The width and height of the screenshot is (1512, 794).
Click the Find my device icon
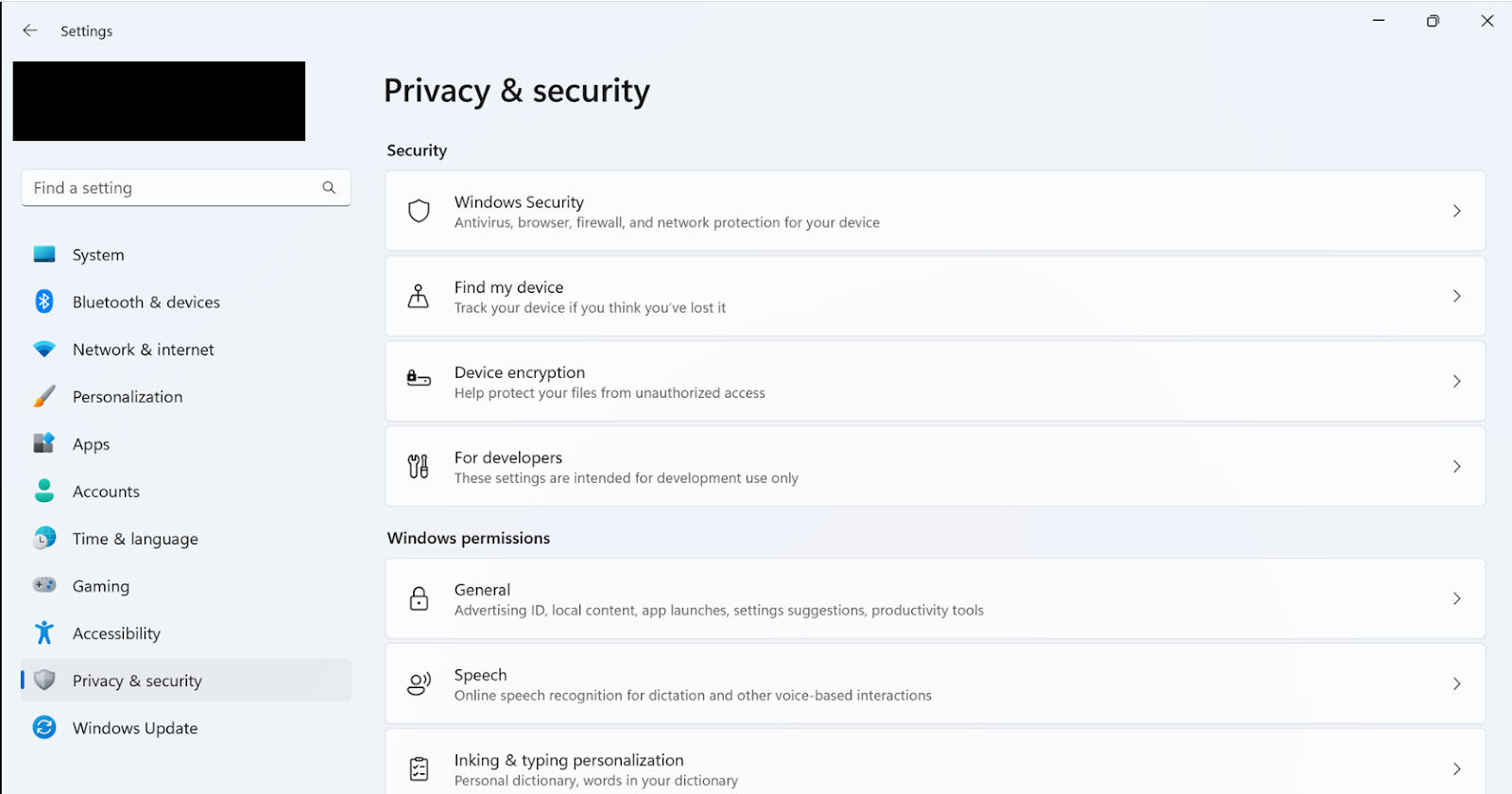point(419,296)
